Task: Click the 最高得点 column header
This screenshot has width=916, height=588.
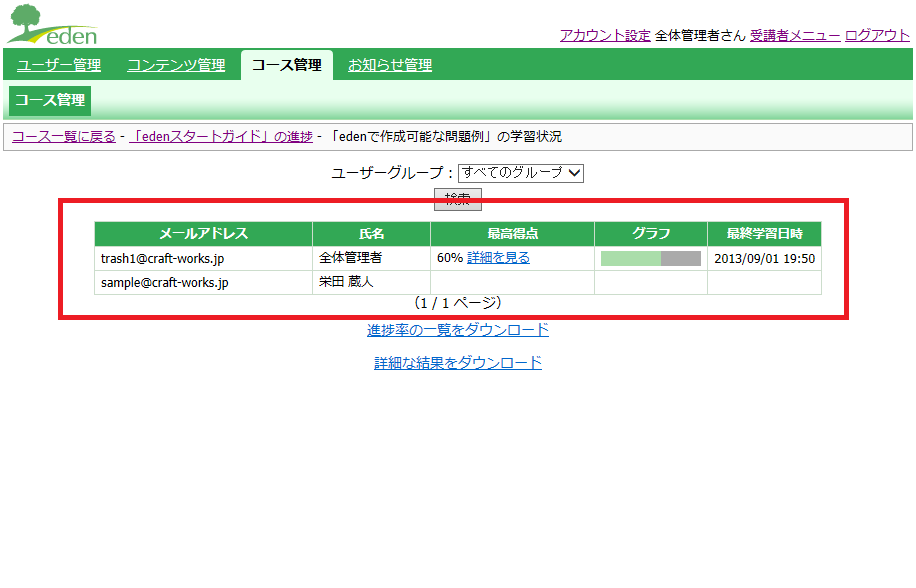Action: [x=512, y=234]
